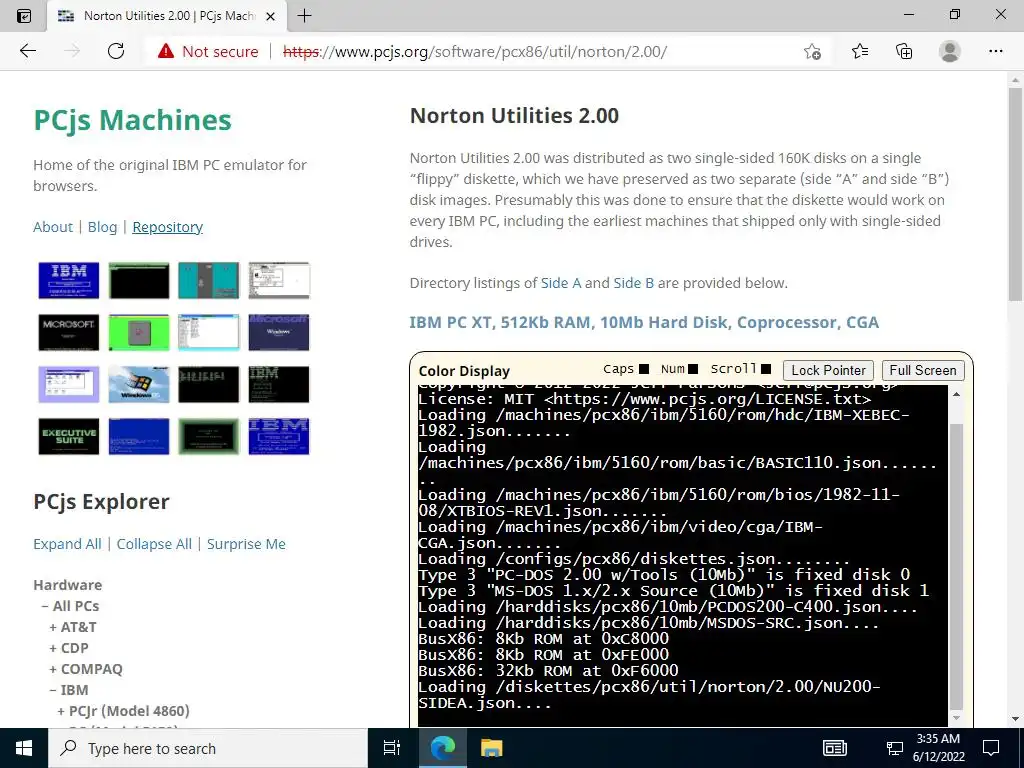Open the Executive Suite thumbnail
Image resolution: width=1024 pixels, height=768 pixels.
[x=69, y=436]
